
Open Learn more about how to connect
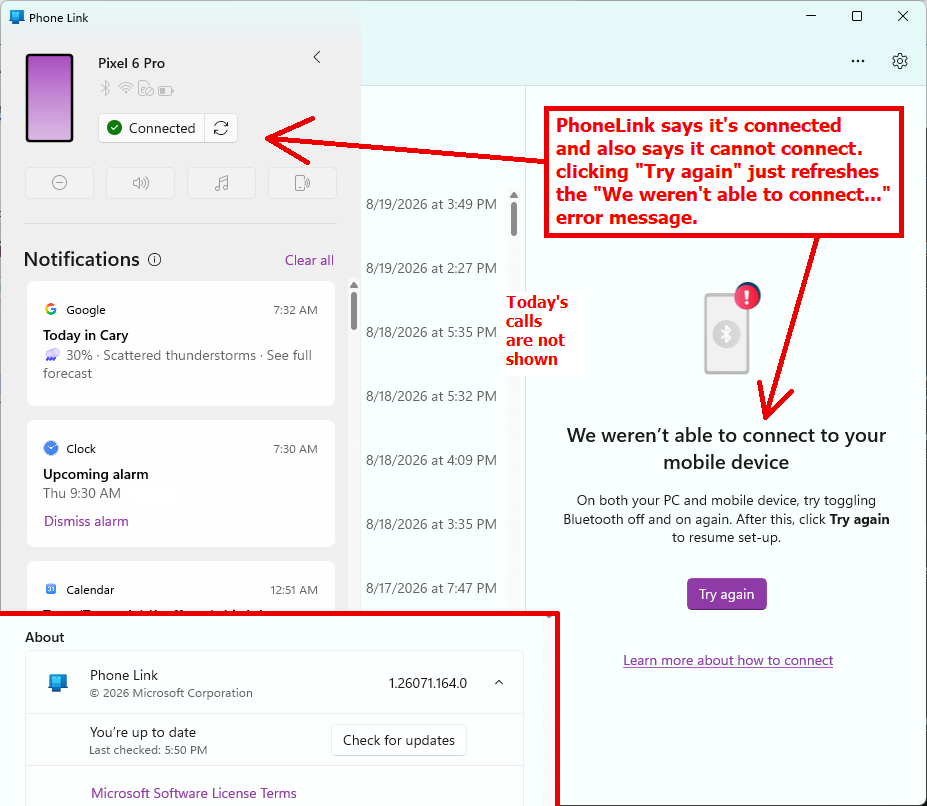coord(728,660)
